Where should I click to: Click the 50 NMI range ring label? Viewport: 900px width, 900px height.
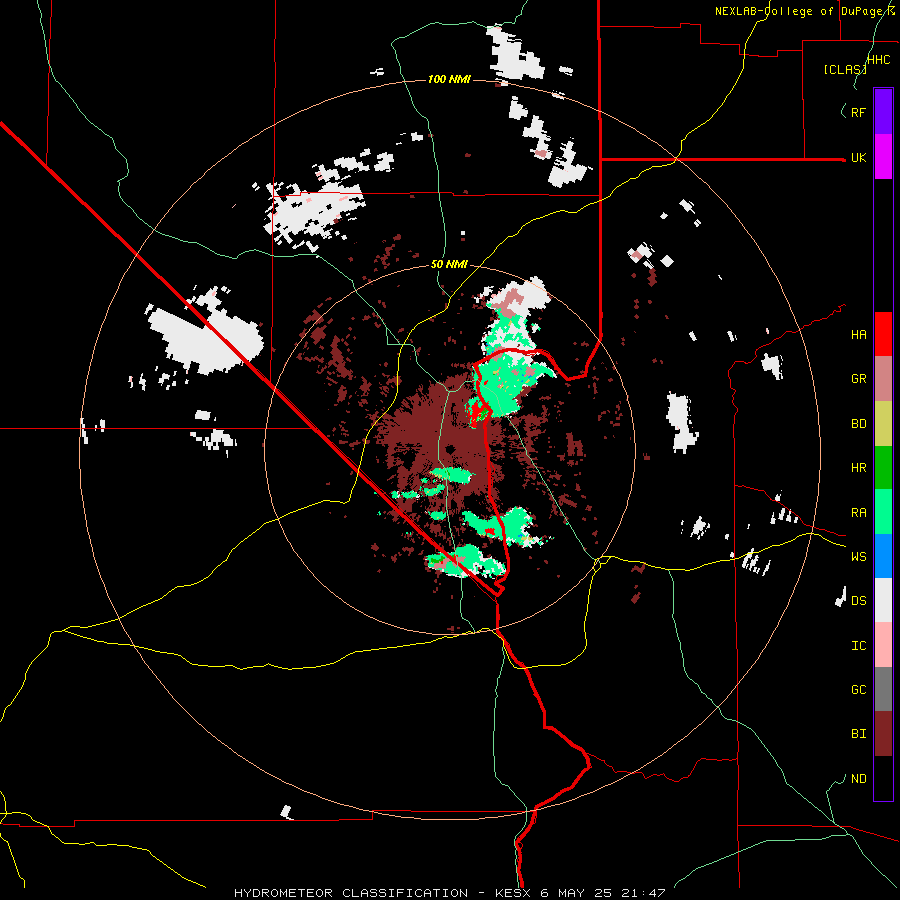(449, 264)
